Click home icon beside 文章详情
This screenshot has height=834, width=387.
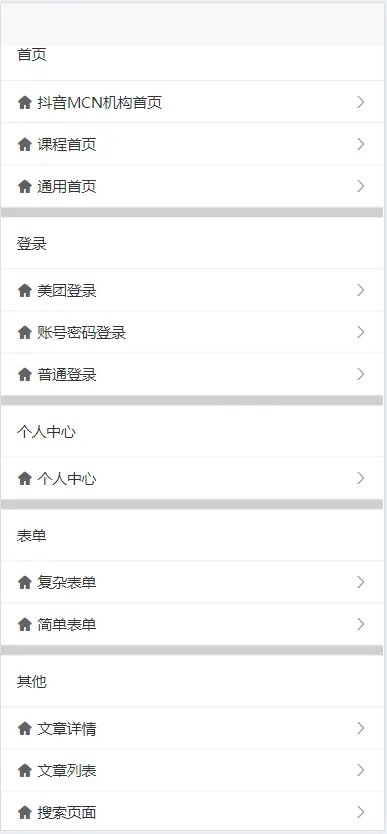[x=24, y=728]
